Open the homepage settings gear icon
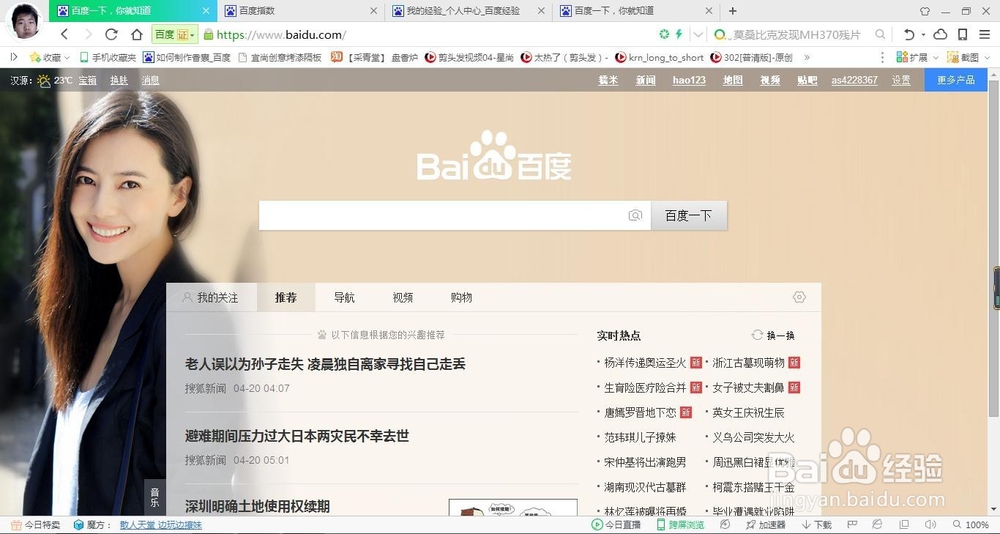1000x534 pixels. [799, 297]
